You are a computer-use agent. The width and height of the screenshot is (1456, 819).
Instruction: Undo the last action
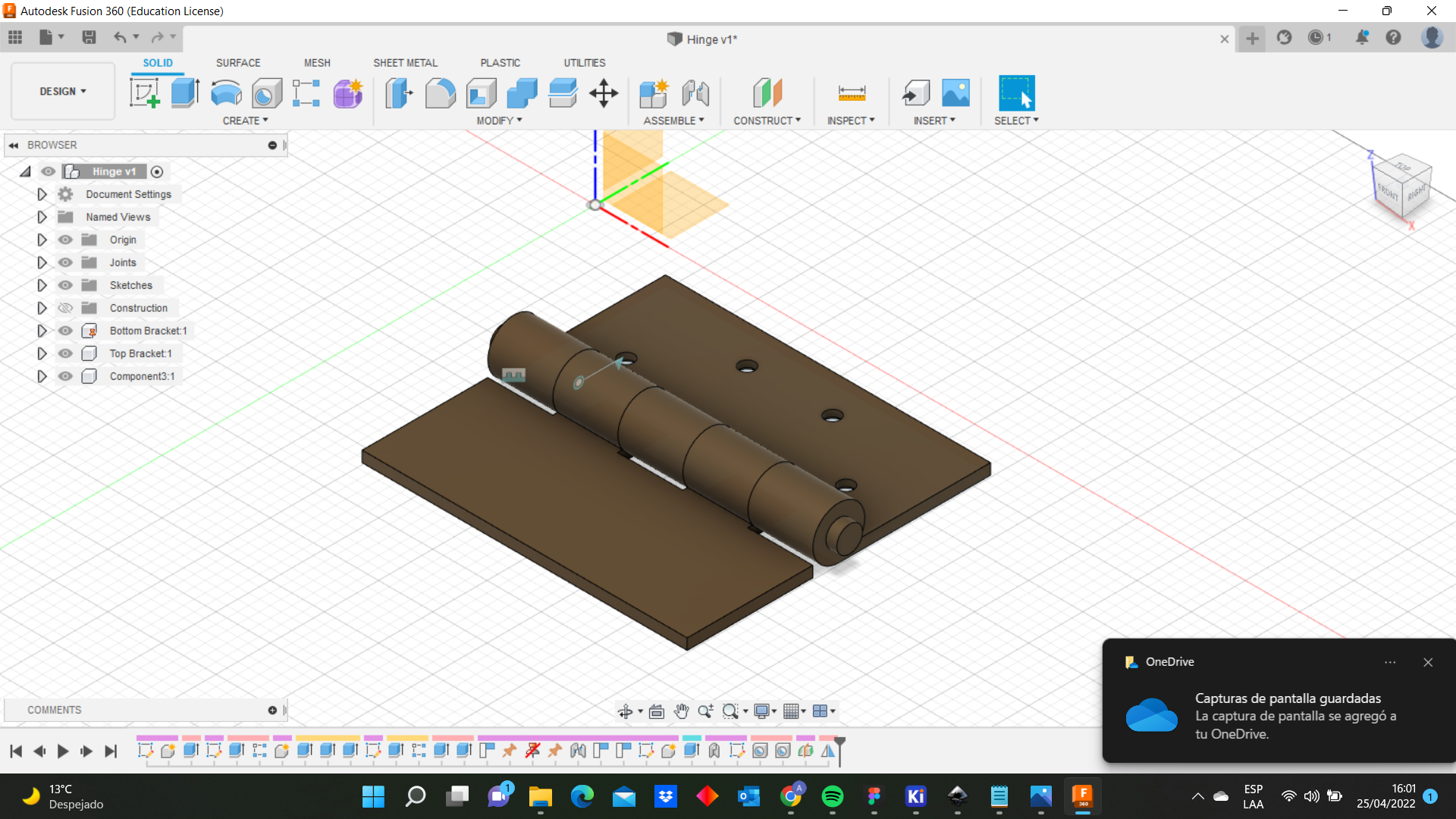click(120, 37)
